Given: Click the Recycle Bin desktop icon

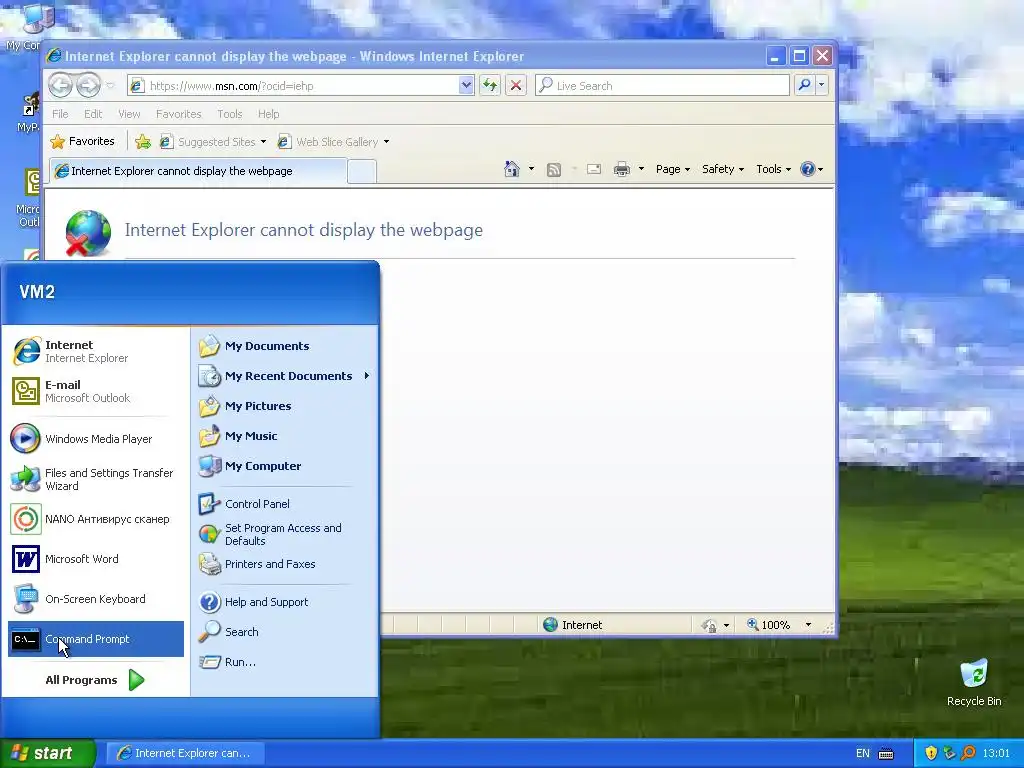Looking at the screenshot, I should (x=974, y=682).
